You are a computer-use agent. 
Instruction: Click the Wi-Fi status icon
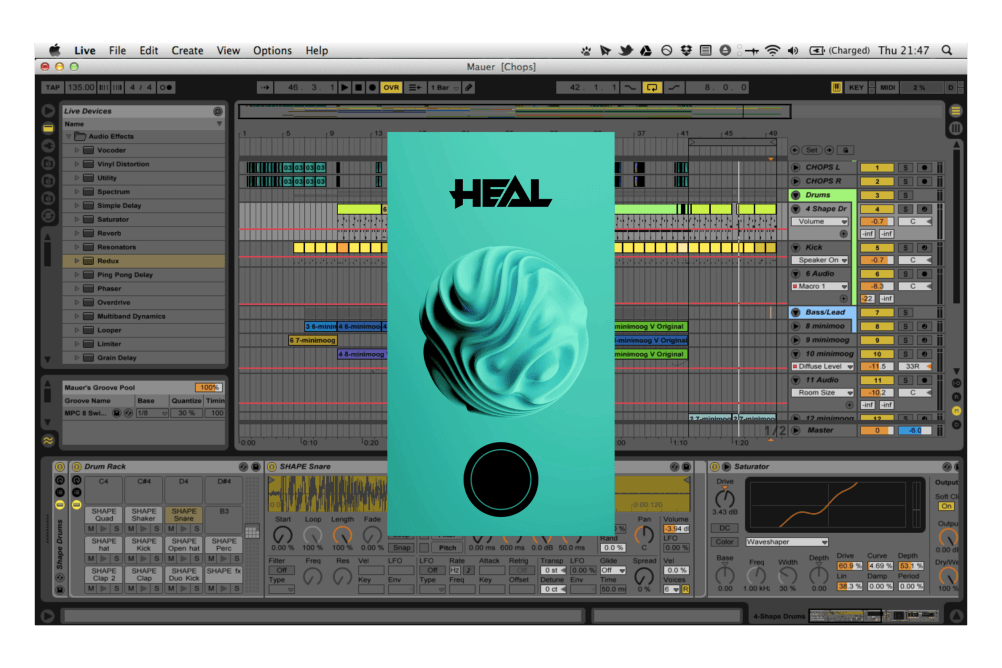tap(773, 50)
